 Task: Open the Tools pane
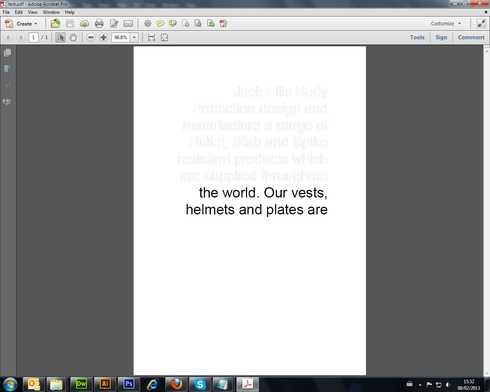pos(417,37)
